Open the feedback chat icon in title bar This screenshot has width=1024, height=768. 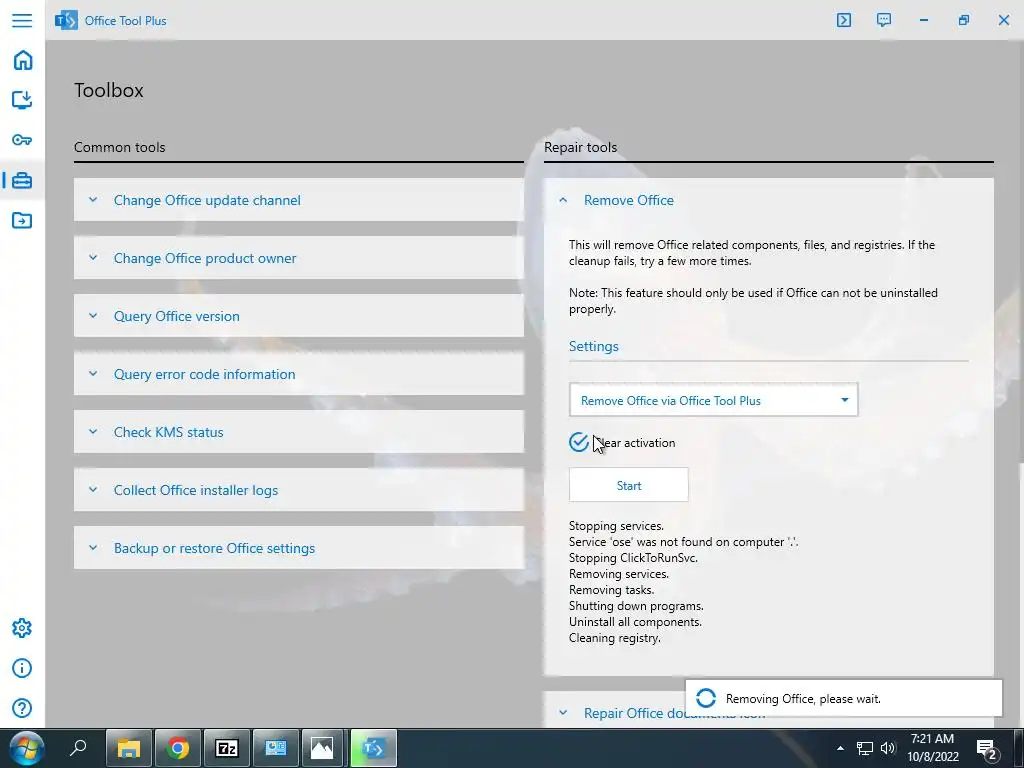pos(884,20)
